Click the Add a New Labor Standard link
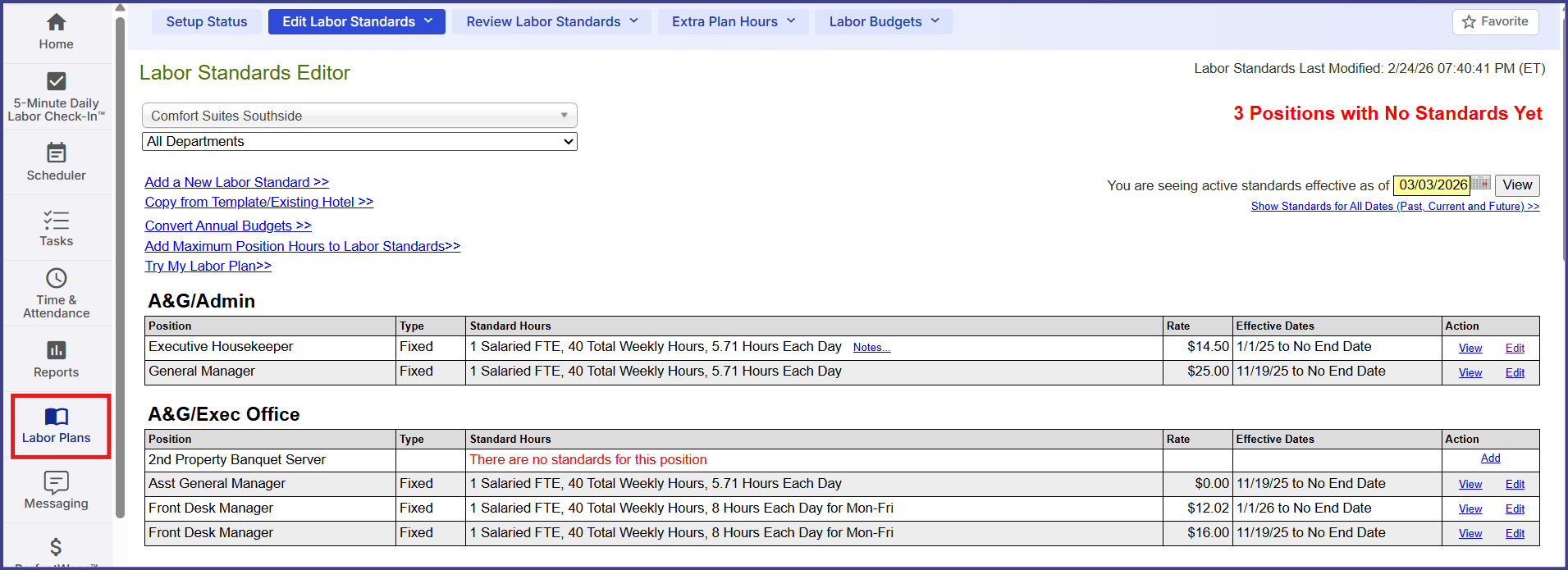This screenshot has width=1568, height=570. click(x=236, y=182)
